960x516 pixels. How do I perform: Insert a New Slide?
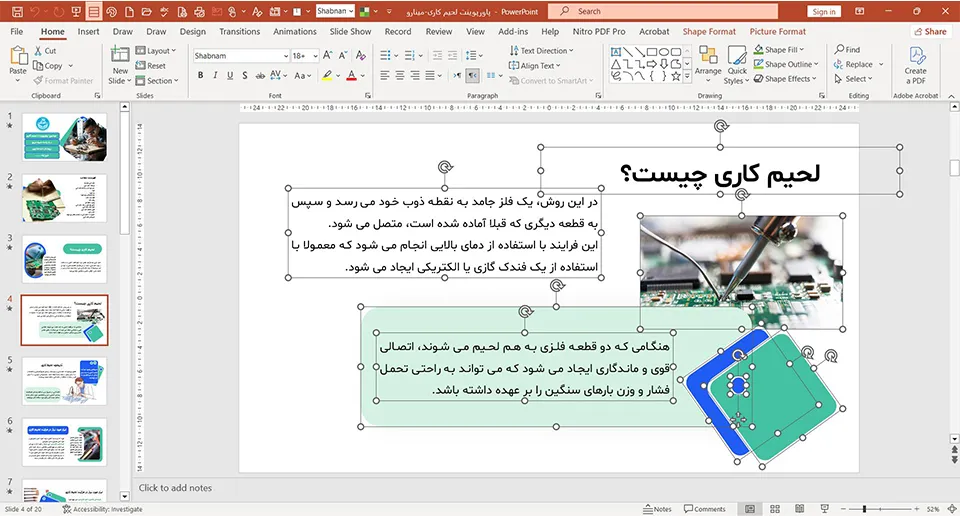pos(120,66)
